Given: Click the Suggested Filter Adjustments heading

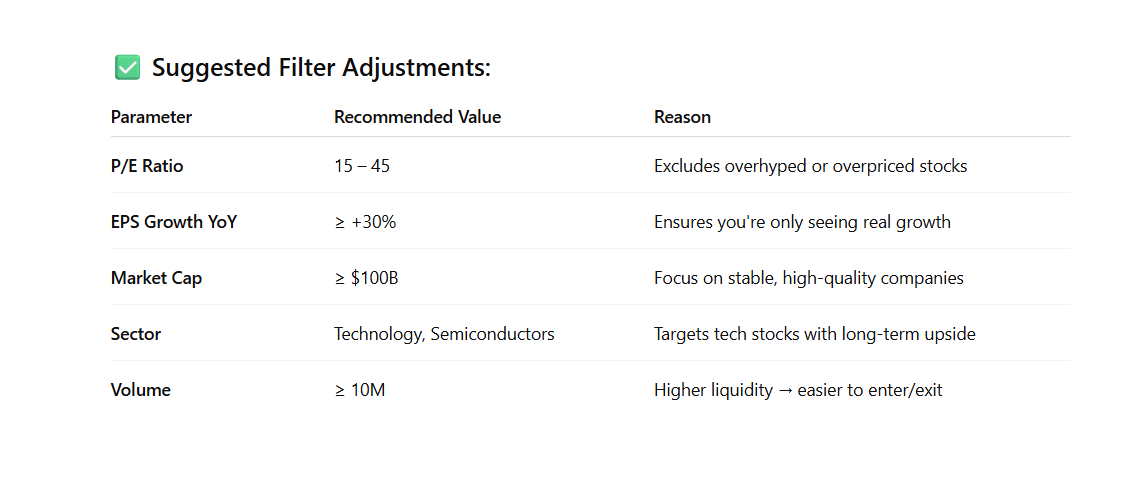Looking at the screenshot, I should [321, 68].
